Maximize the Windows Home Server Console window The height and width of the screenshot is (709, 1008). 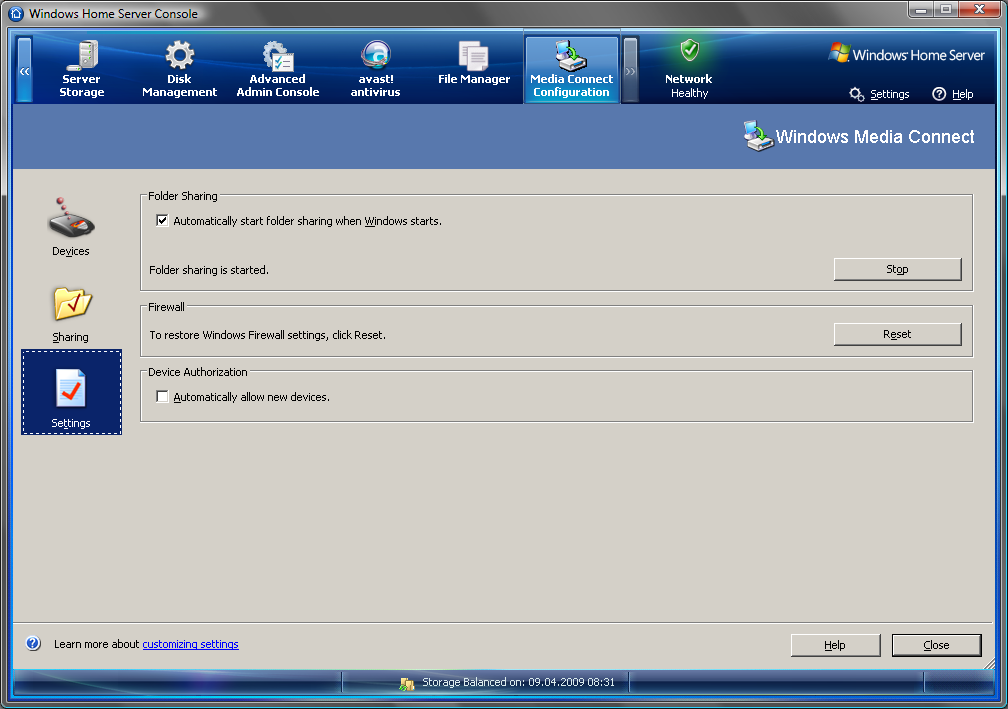click(946, 10)
